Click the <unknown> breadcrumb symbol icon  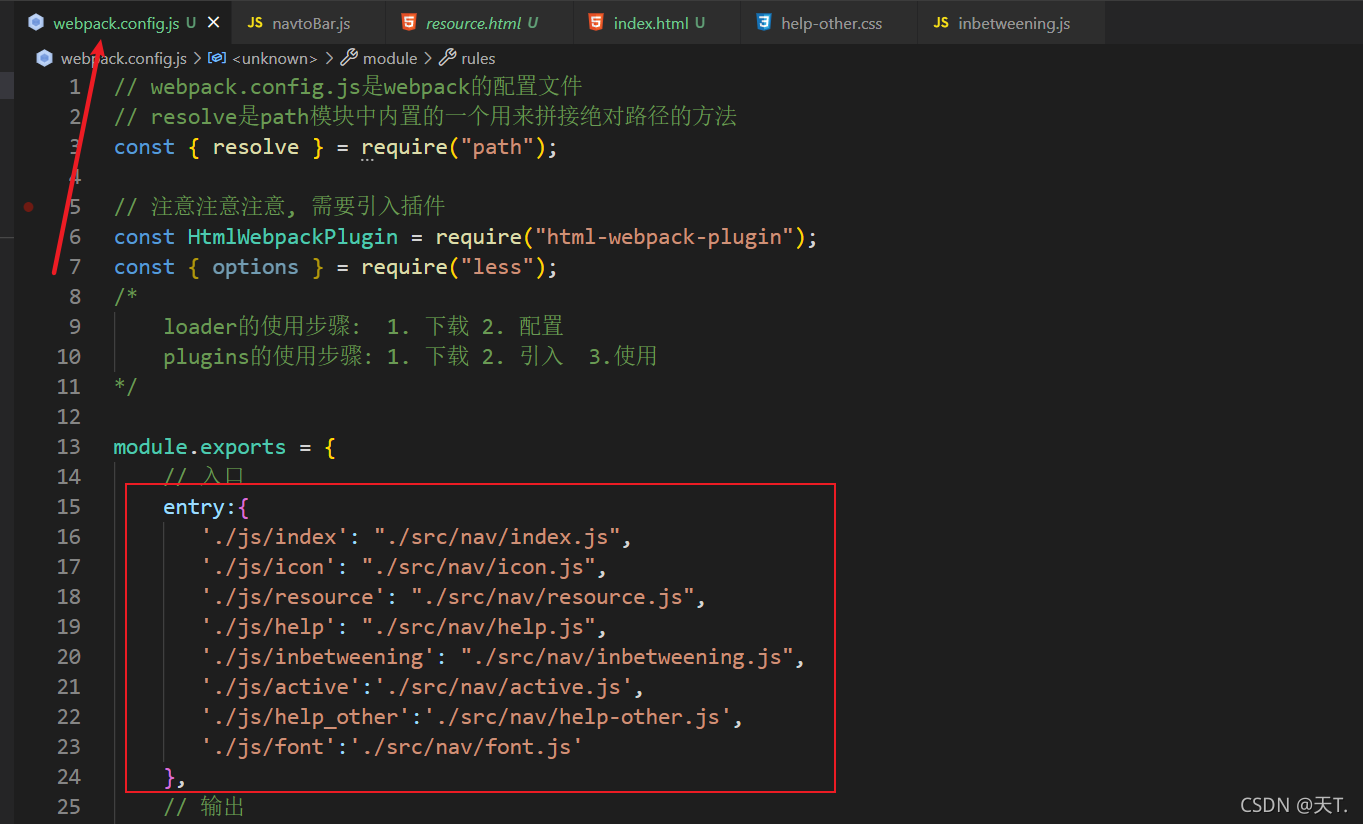(217, 58)
